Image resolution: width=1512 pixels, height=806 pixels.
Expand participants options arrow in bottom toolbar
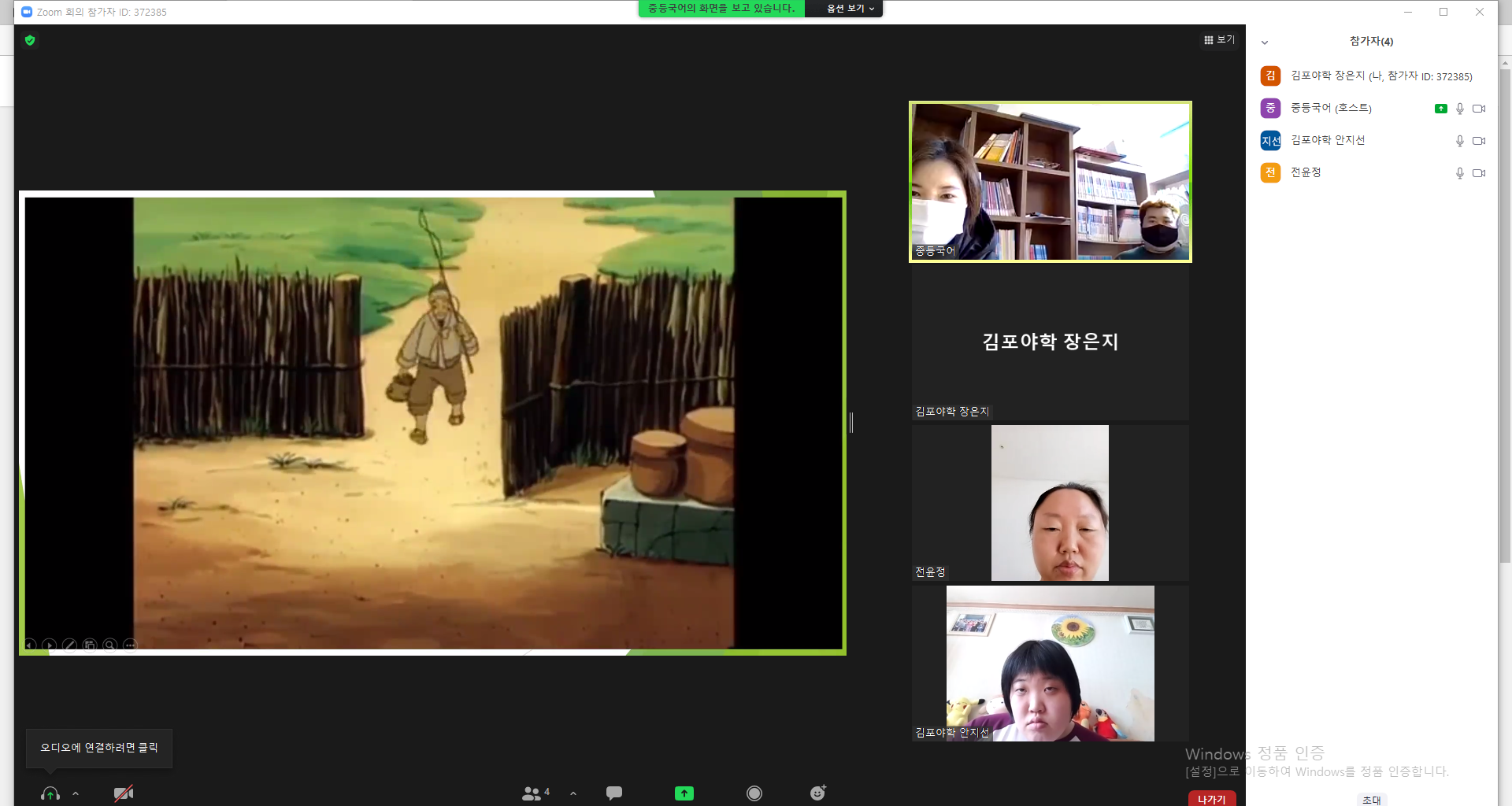(x=573, y=793)
